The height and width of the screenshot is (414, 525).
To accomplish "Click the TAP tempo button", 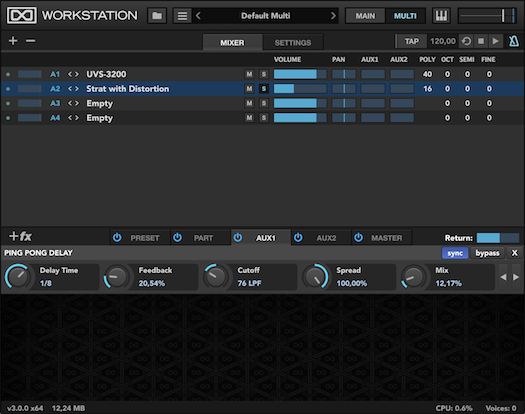I will click(411, 41).
